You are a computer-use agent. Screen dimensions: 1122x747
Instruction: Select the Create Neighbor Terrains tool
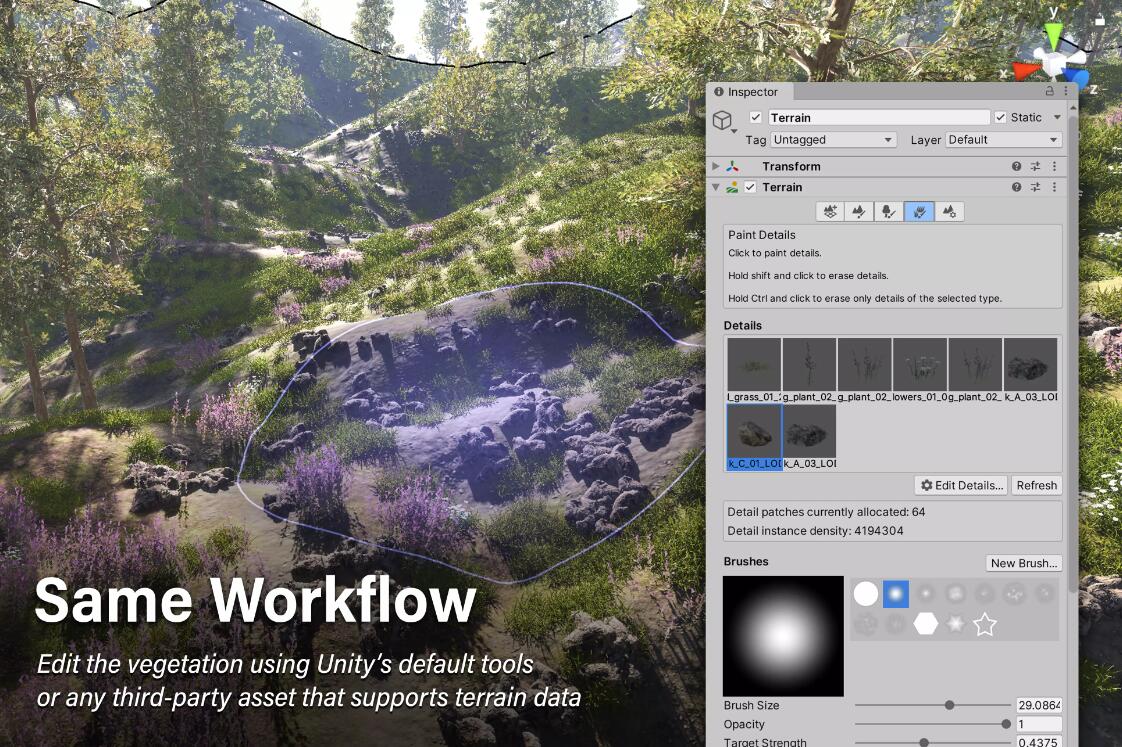tap(830, 212)
